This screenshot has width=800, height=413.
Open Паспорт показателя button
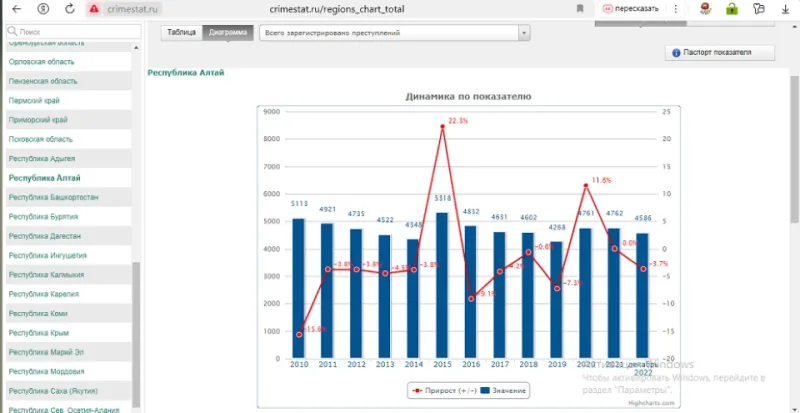[x=719, y=53]
